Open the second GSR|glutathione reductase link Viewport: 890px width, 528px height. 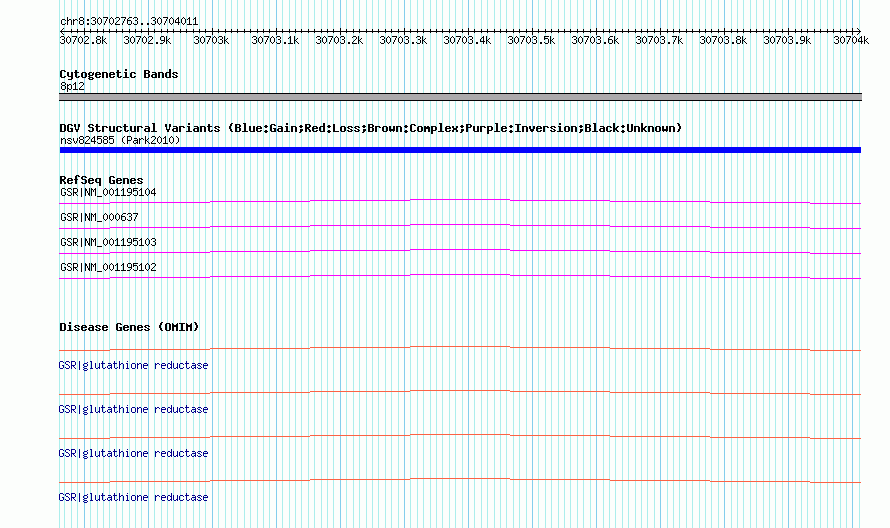(x=133, y=409)
